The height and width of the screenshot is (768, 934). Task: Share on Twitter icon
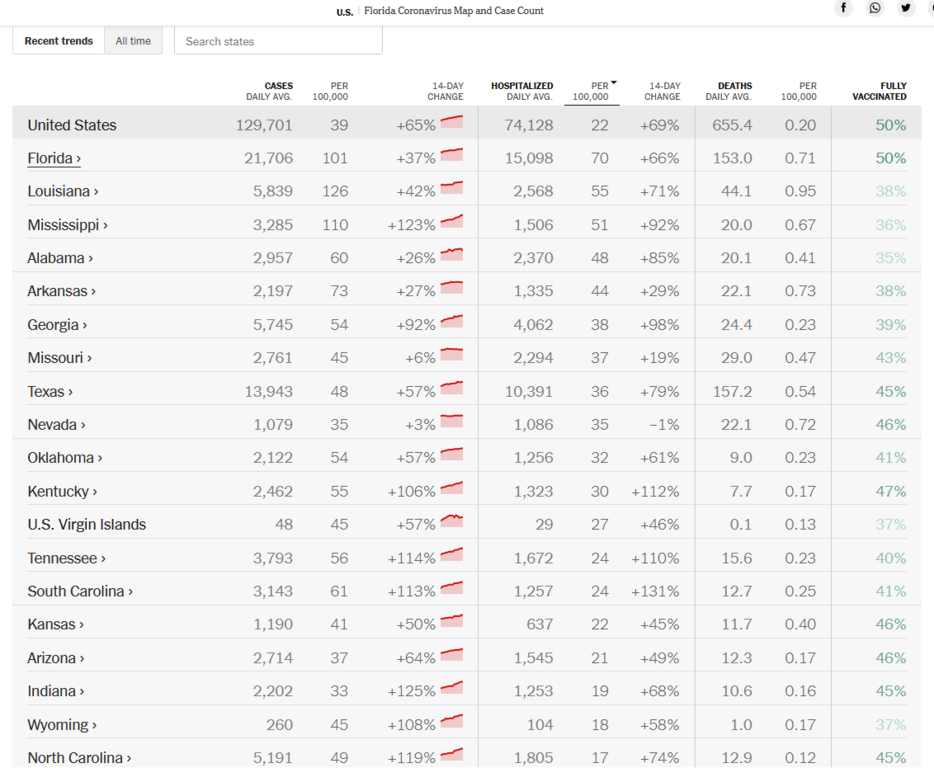coord(906,8)
